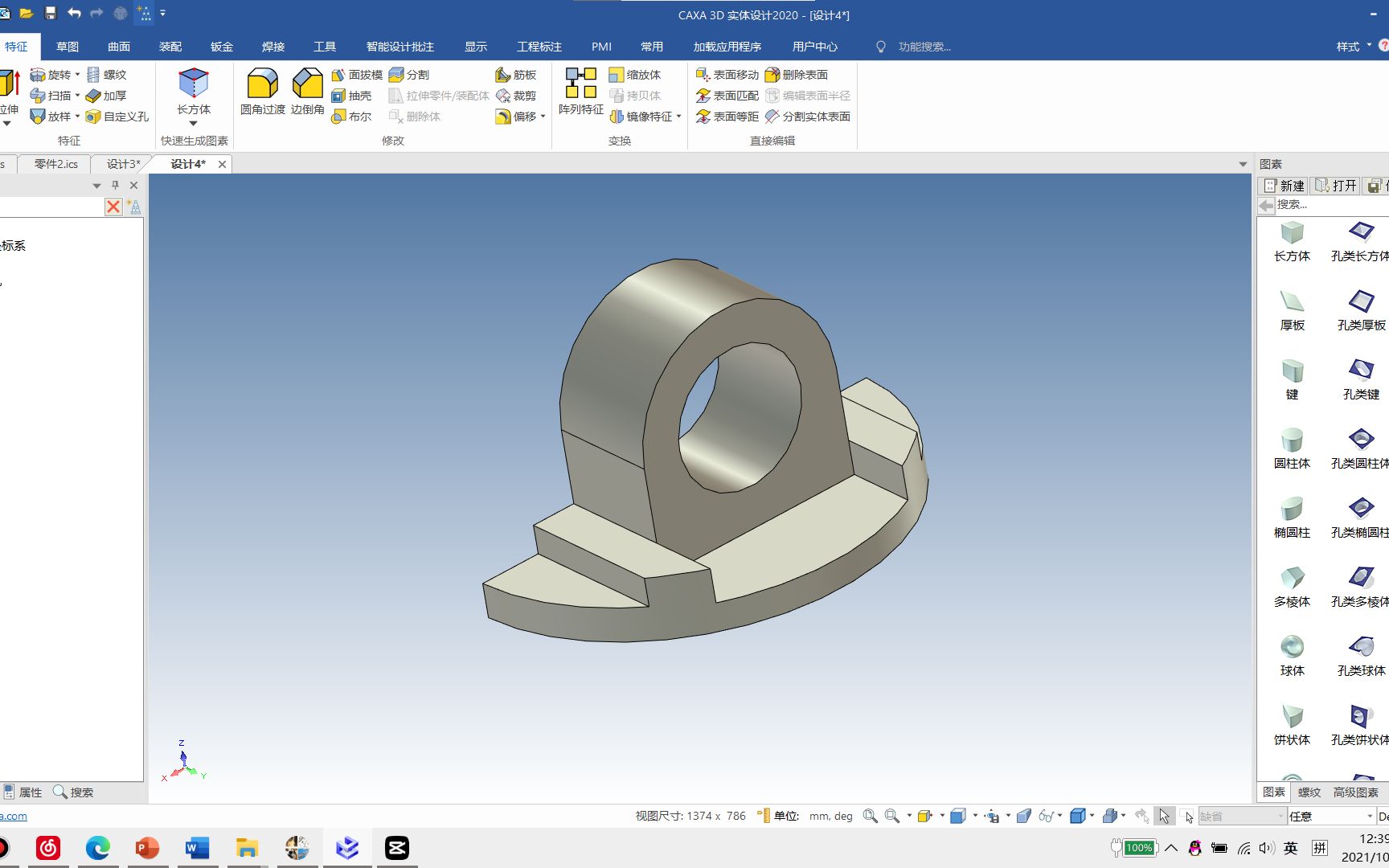Click the 缩放体 scale body tool
Image resolution: width=1389 pixels, height=868 pixels.
point(635,75)
